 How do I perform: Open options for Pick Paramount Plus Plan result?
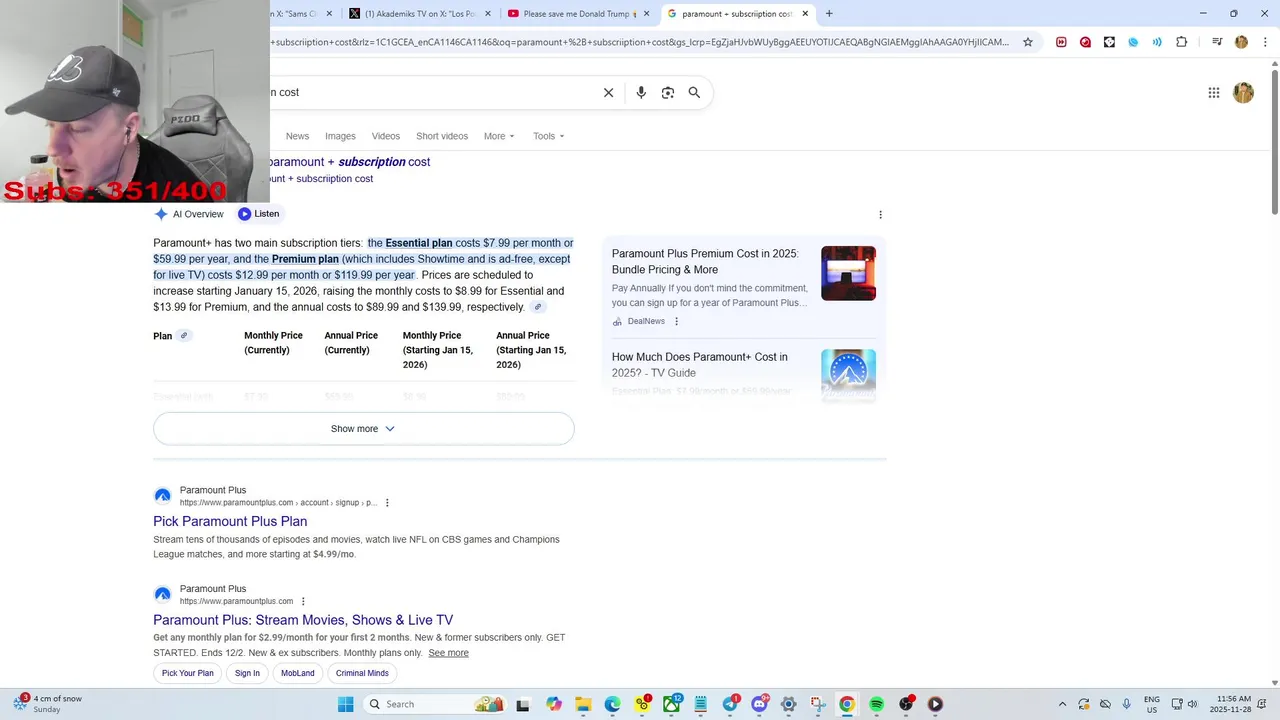387,503
